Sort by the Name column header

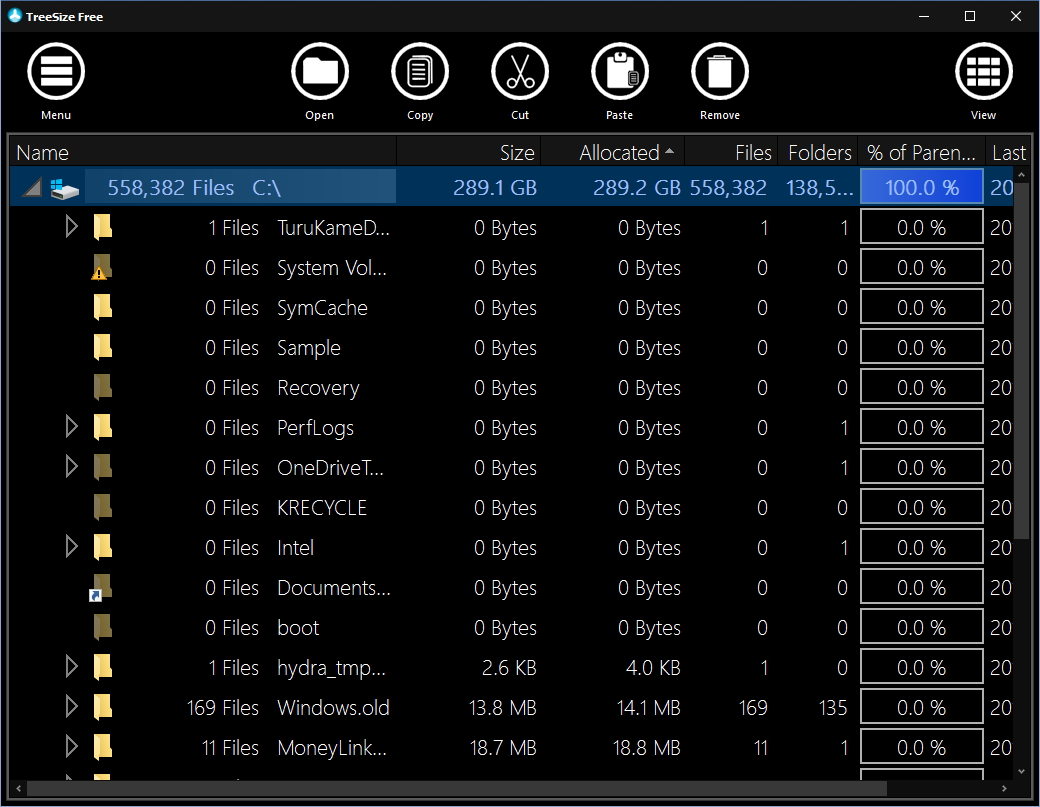(x=203, y=153)
